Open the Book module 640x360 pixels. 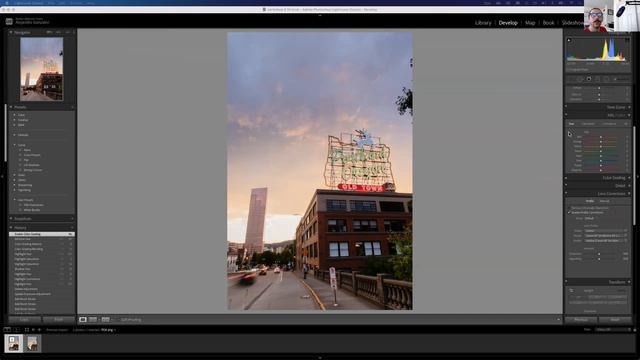548,23
